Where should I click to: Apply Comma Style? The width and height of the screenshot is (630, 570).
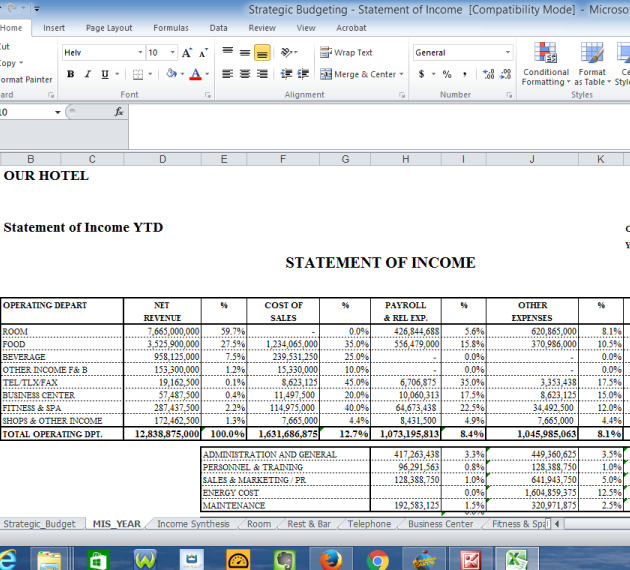coord(465,74)
